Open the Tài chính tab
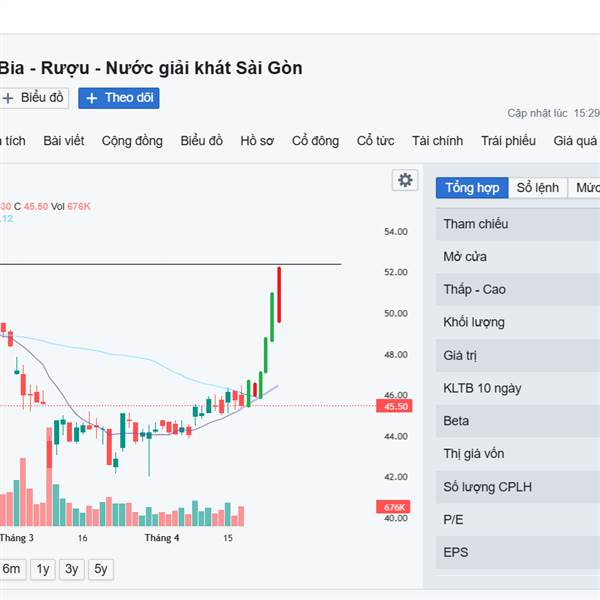600x600 pixels. coord(437,141)
